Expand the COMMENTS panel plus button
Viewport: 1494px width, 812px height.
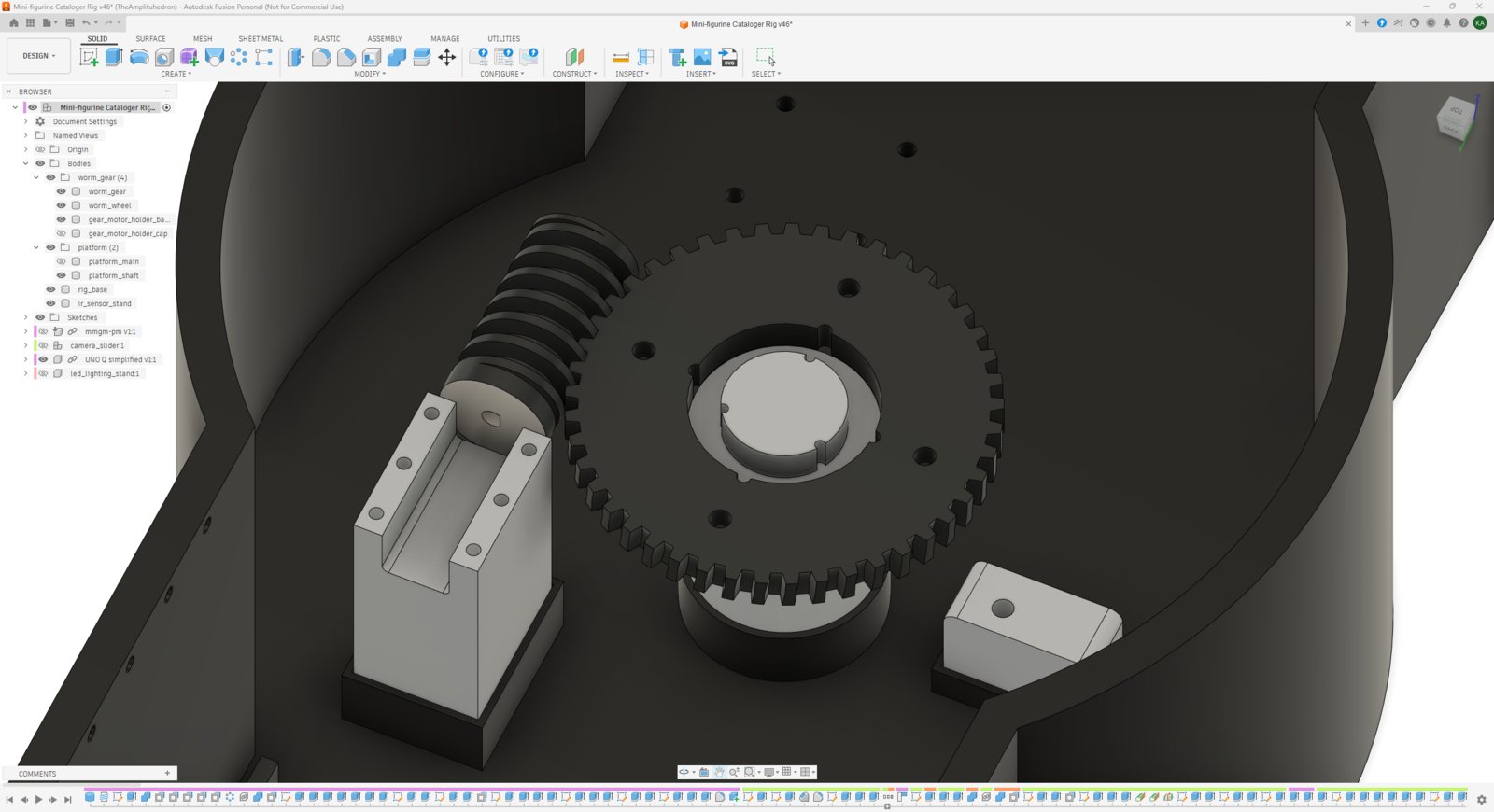click(x=167, y=773)
